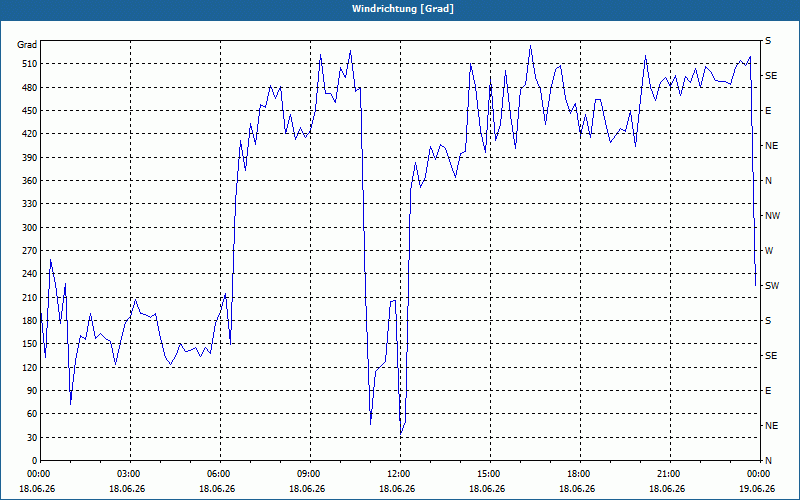Select the W compass label on right axis
Screen dimensions: 800x500
coord(769,251)
